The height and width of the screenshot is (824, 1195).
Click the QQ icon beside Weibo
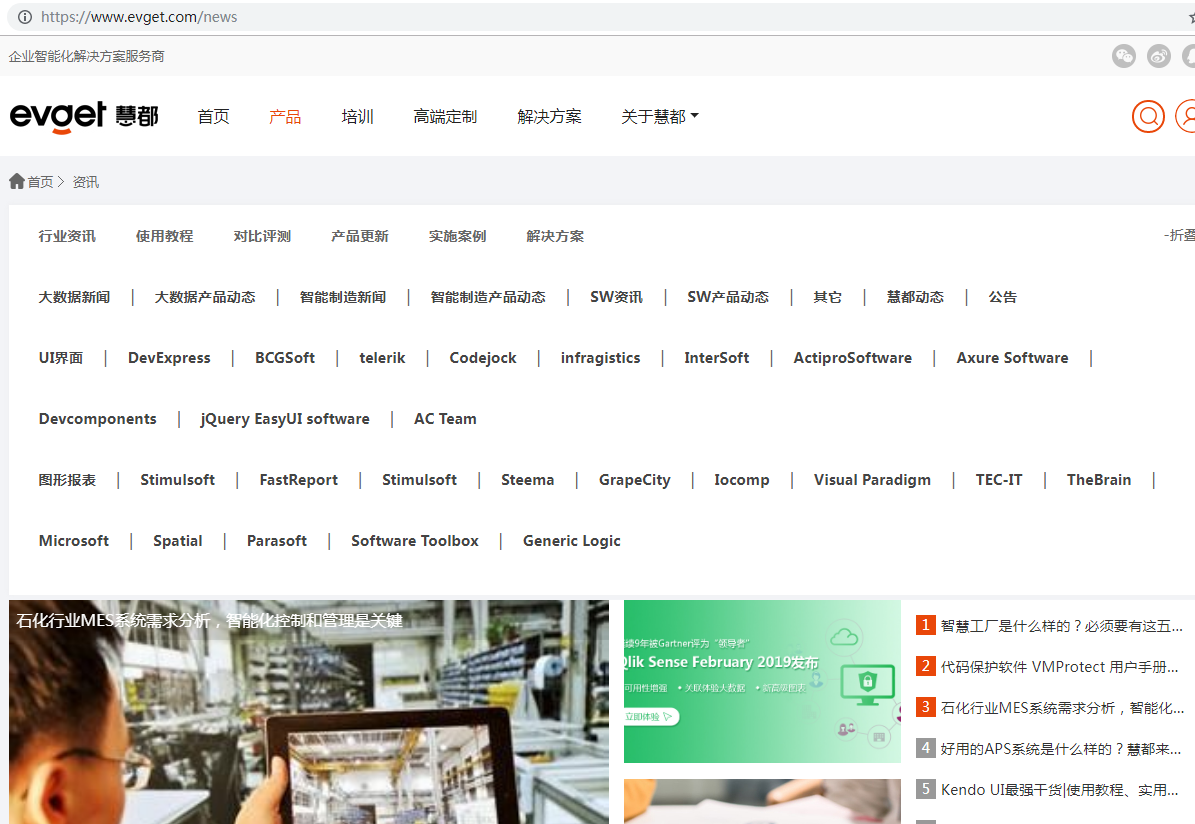click(1189, 57)
